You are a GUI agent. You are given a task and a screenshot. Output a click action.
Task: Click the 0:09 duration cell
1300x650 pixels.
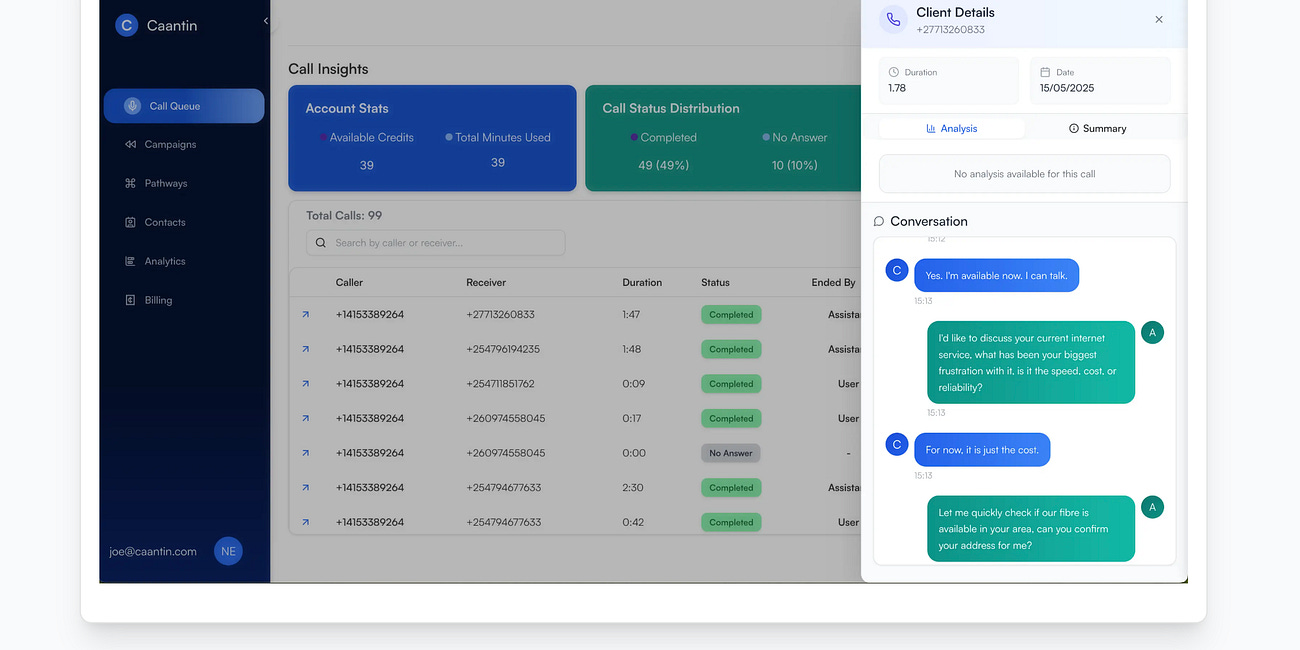point(633,384)
